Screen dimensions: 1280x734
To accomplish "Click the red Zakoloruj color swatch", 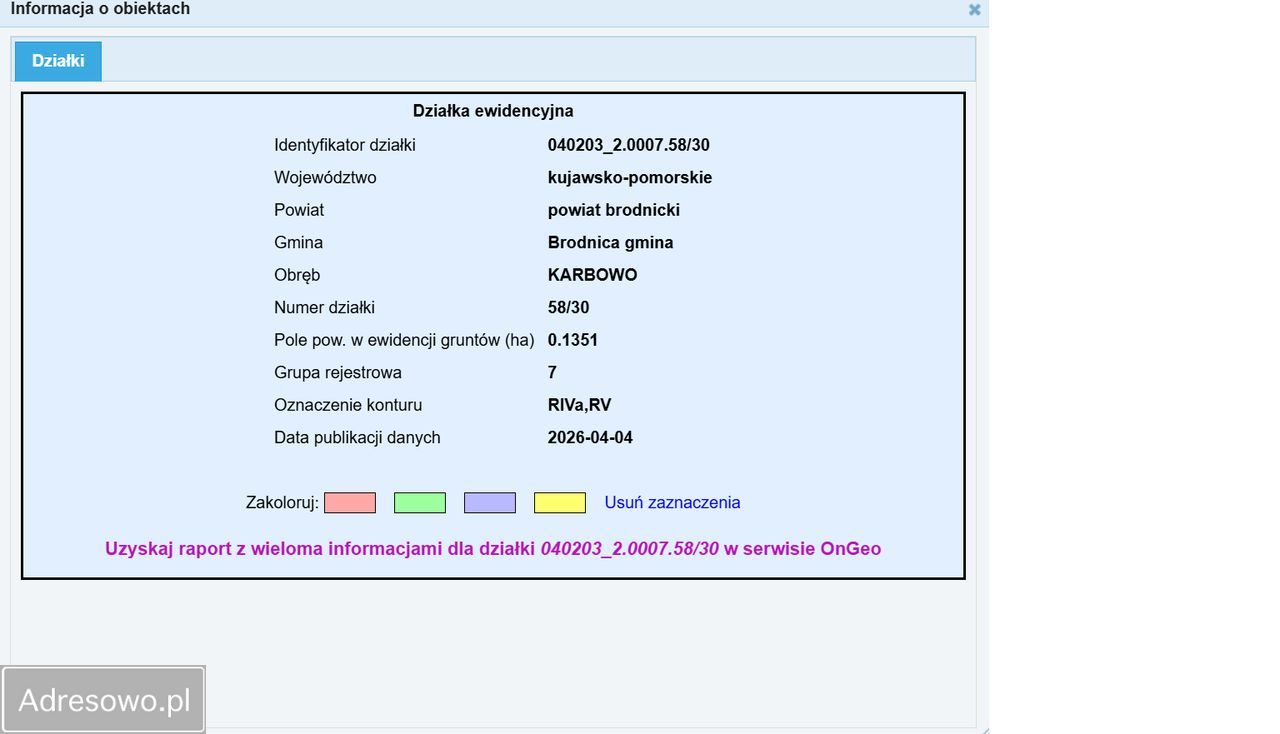I will coord(349,502).
